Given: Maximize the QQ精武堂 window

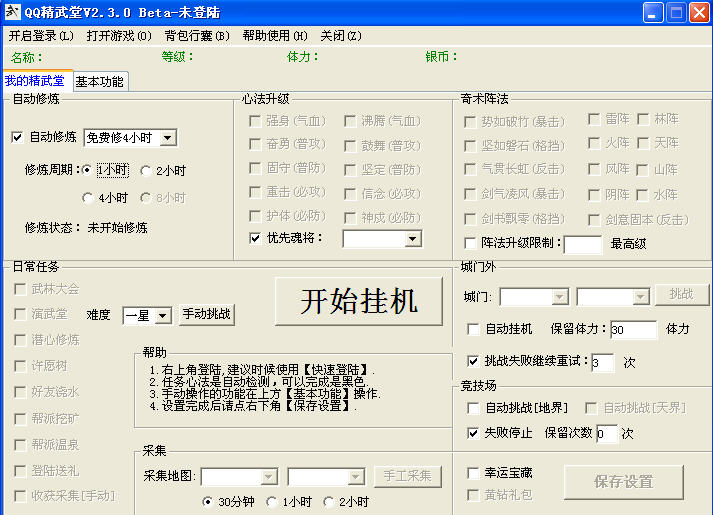Looking at the screenshot, I should click(x=676, y=12).
